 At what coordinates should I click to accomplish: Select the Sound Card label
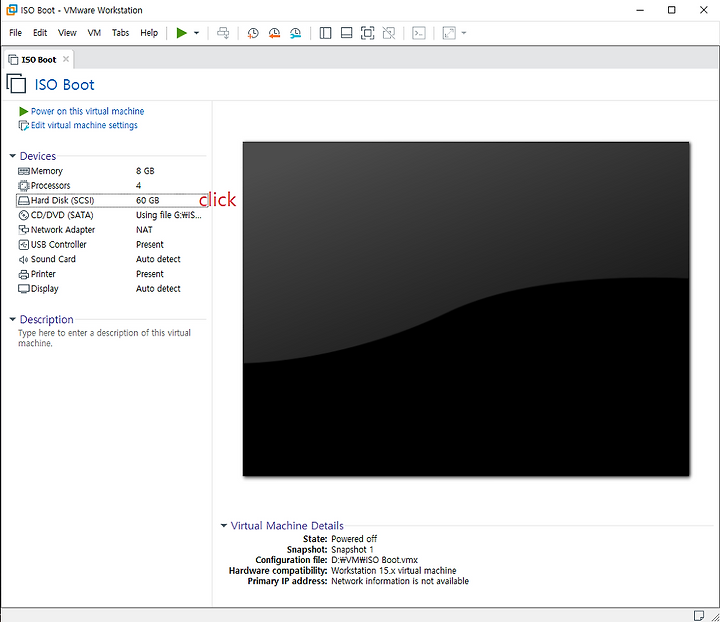(x=53, y=259)
